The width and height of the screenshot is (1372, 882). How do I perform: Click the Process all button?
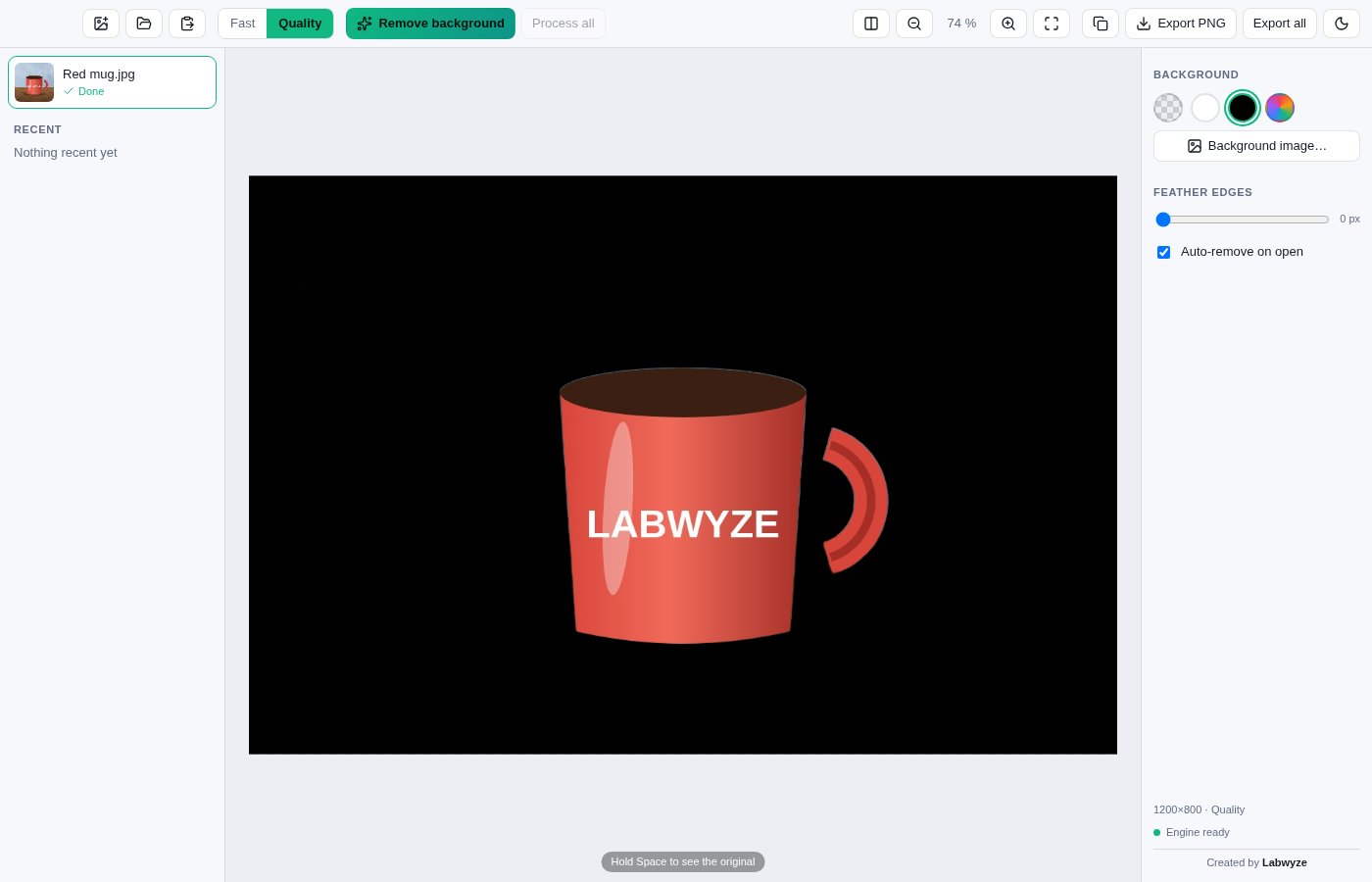pos(563,24)
